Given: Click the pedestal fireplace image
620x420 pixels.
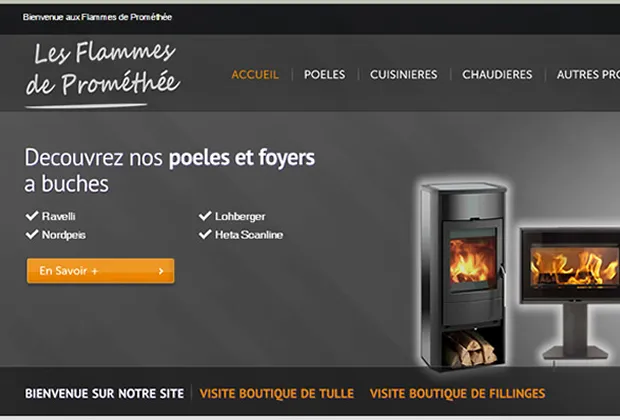Looking at the screenshot, I should (x=570, y=293).
